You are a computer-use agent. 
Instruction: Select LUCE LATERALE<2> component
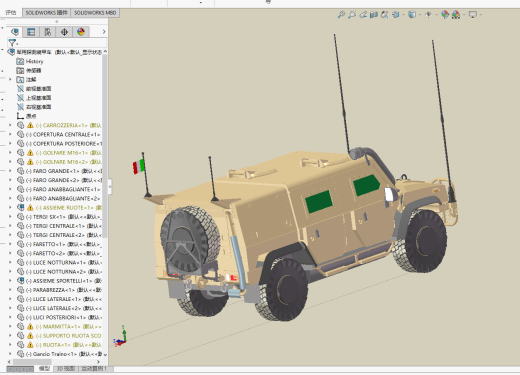pyautogui.click(x=59, y=308)
